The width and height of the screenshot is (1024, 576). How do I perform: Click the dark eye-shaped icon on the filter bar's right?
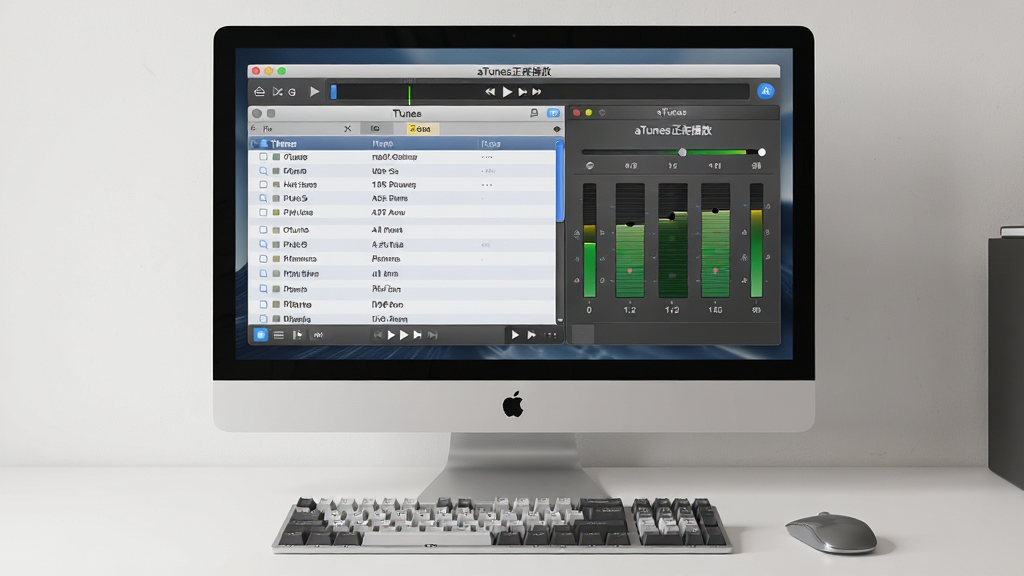click(x=557, y=129)
